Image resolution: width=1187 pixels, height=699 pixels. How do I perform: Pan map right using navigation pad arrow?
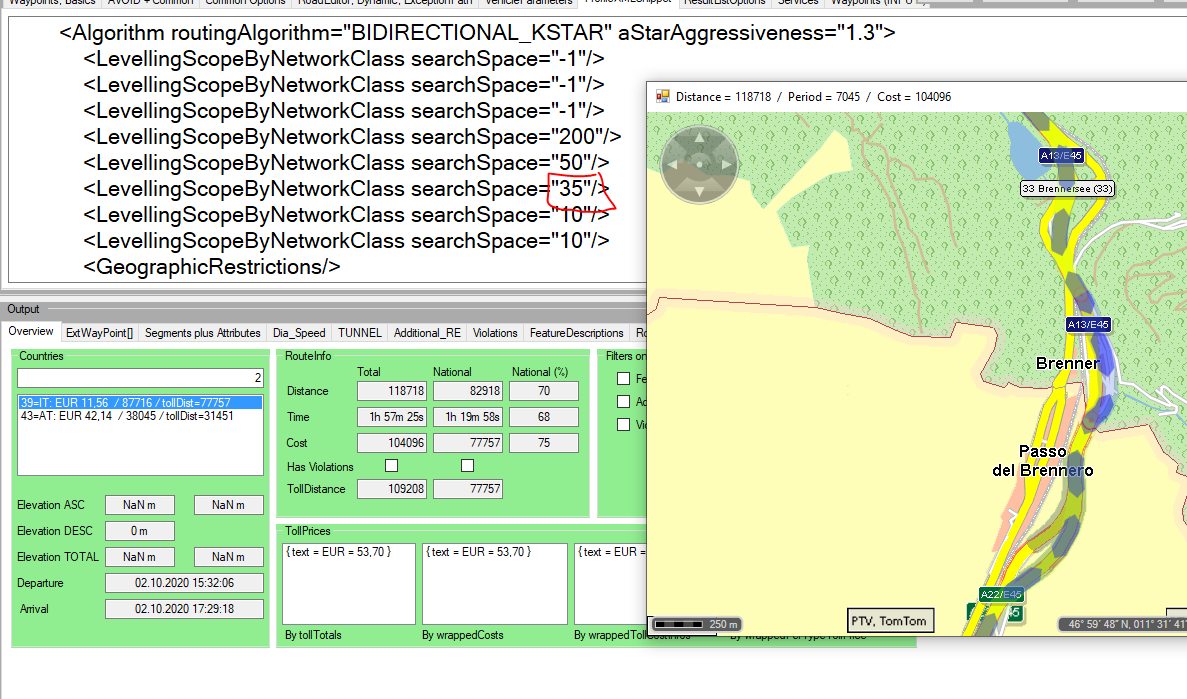click(726, 164)
